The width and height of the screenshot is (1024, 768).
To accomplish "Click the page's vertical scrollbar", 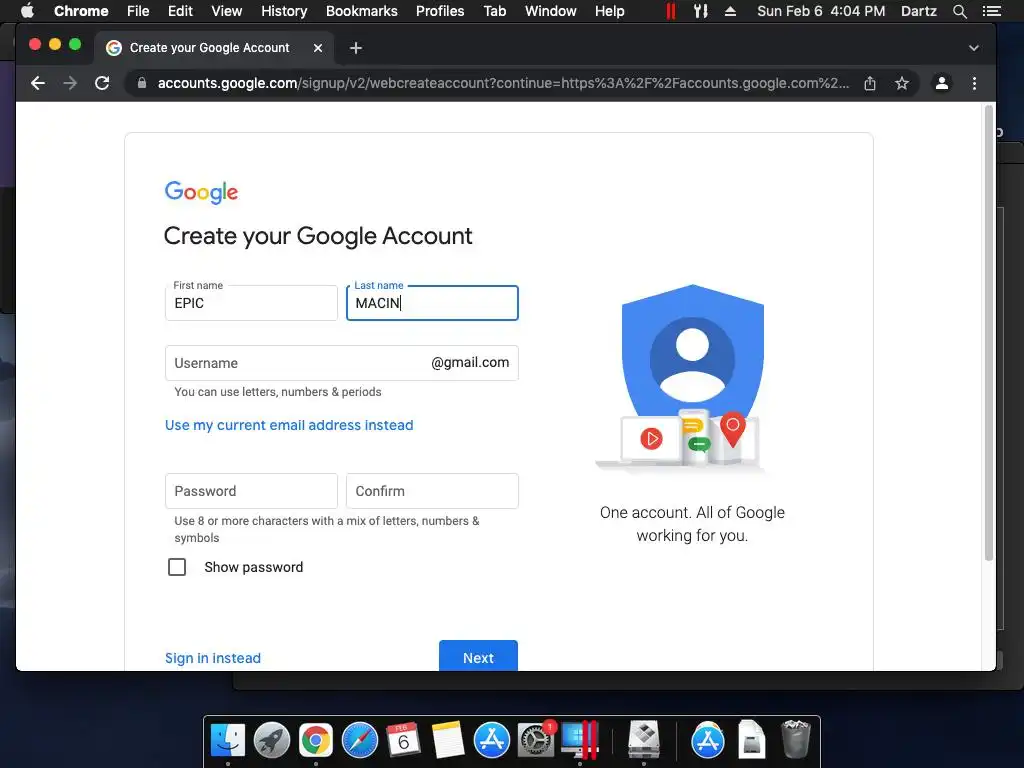I will click(x=989, y=332).
